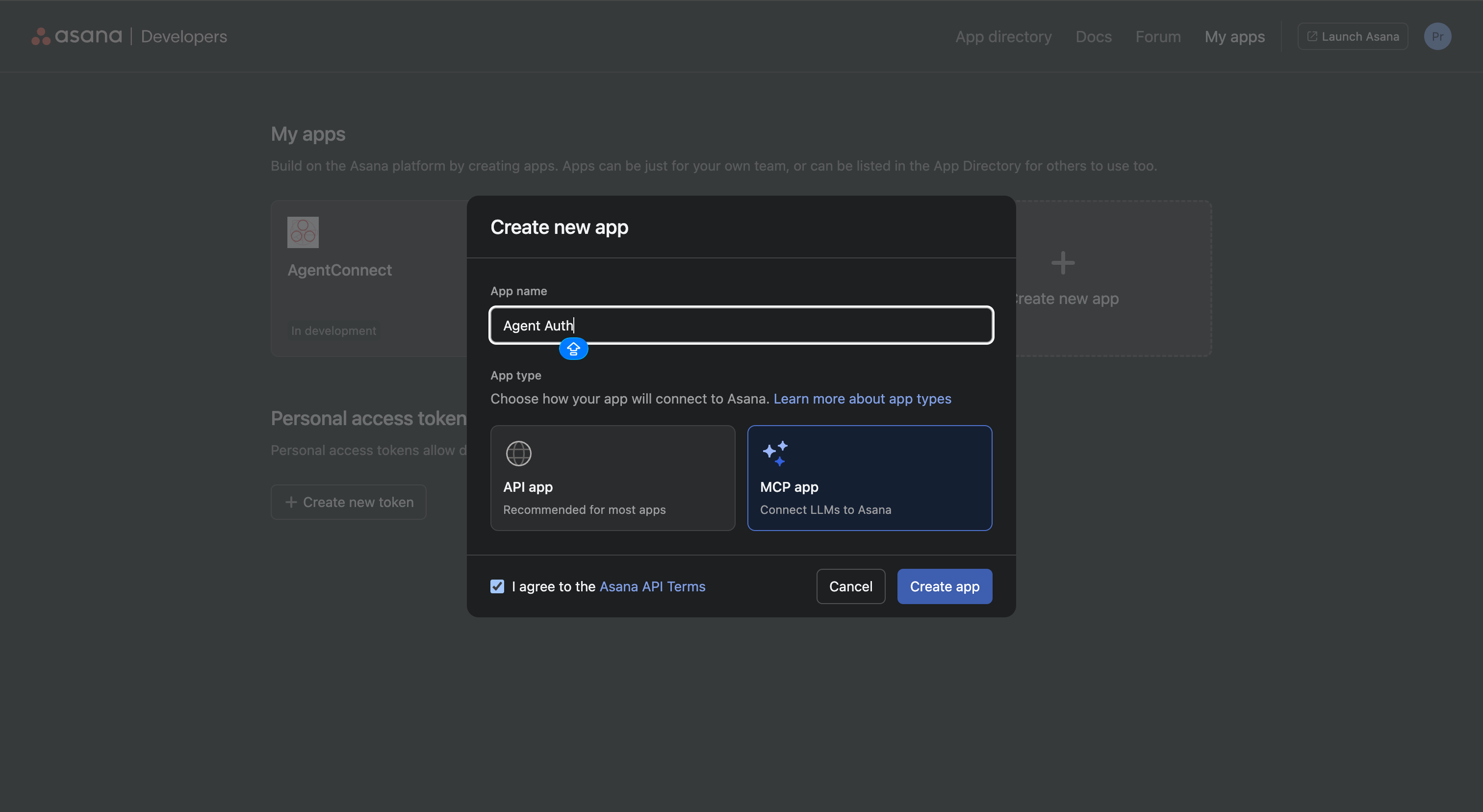This screenshot has width=1483, height=812.
Task: Click the Developers link beside the logo
Action: tap(183, 36)
